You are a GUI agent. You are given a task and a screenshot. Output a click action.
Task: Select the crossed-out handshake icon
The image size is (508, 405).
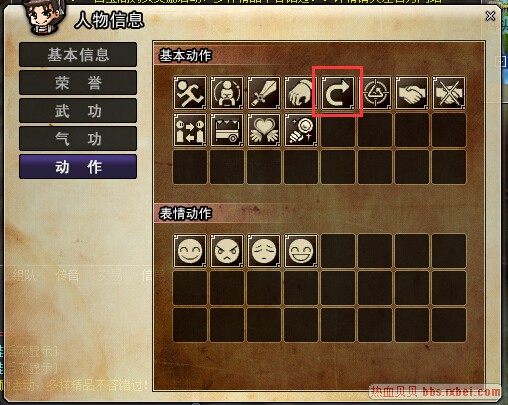(x=449, y=93)
